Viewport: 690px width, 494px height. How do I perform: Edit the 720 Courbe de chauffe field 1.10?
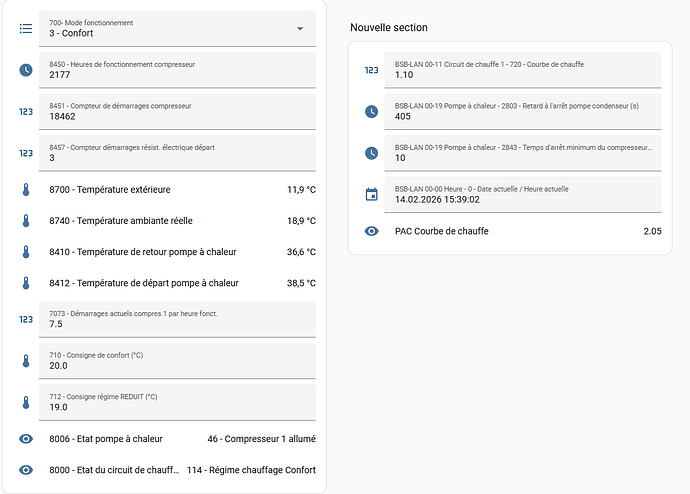coord(523,70)
